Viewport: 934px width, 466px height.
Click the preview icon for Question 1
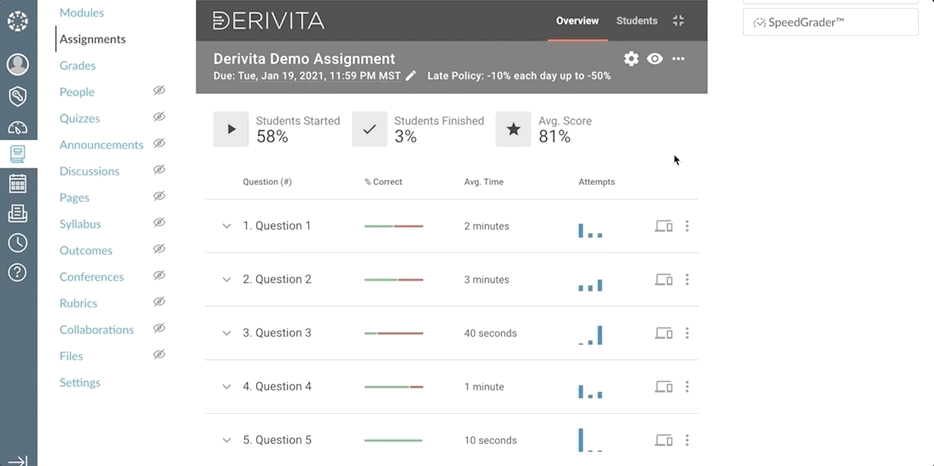(x=663, y=226)
